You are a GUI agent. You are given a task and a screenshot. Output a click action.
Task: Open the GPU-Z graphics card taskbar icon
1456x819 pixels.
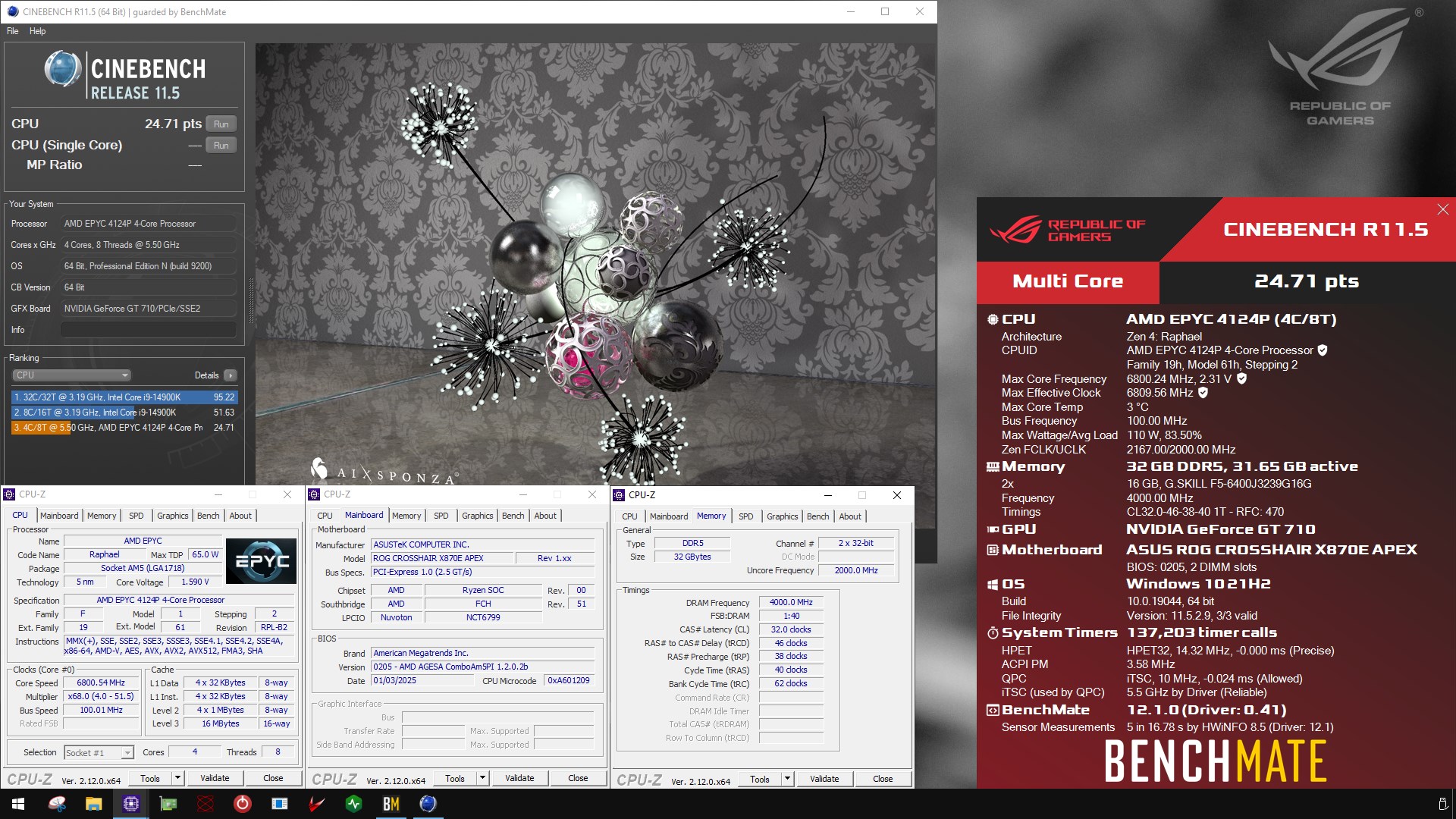tap(168, 804)
